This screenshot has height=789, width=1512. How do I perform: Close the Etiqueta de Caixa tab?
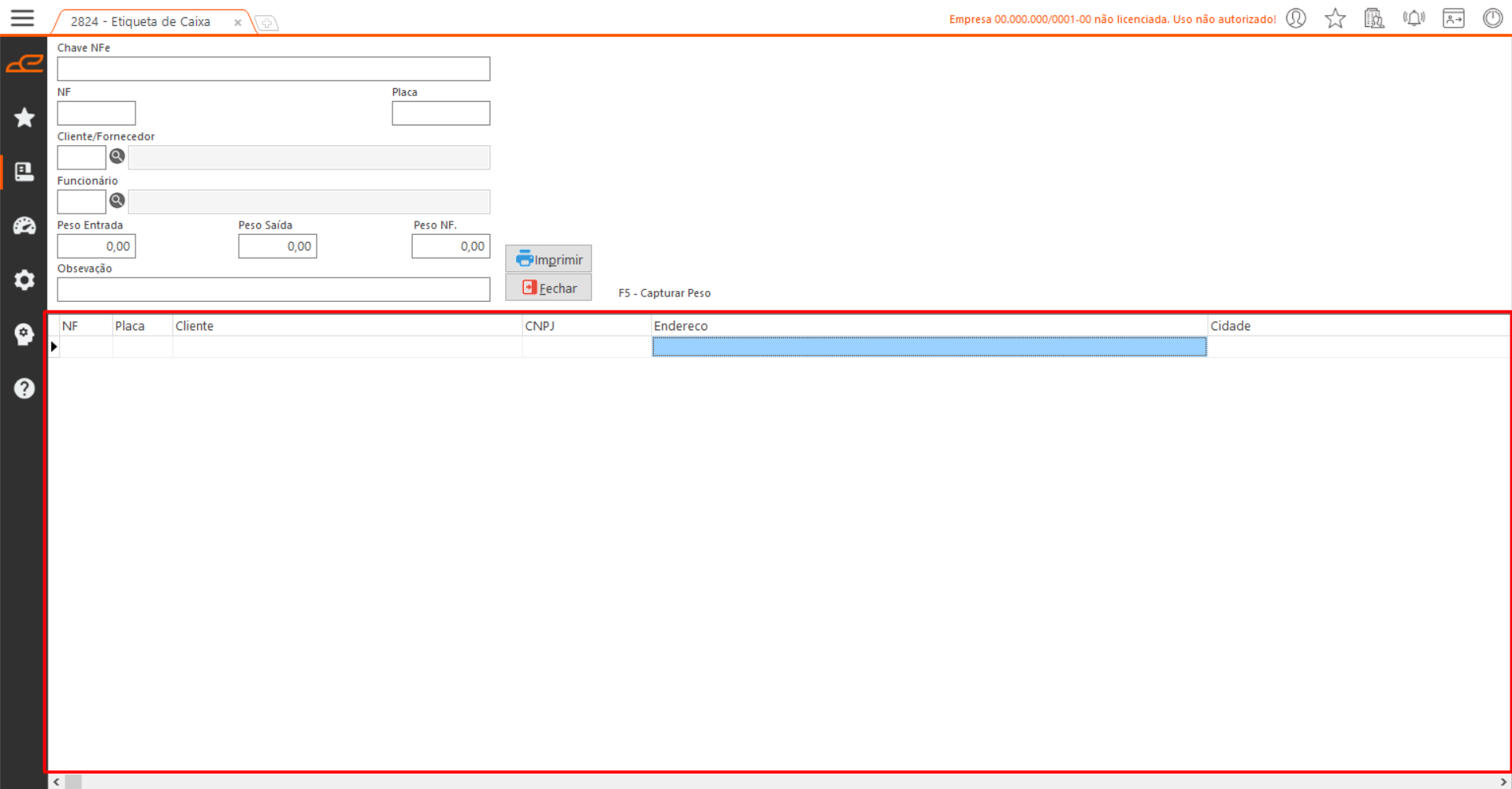point(237,23)
